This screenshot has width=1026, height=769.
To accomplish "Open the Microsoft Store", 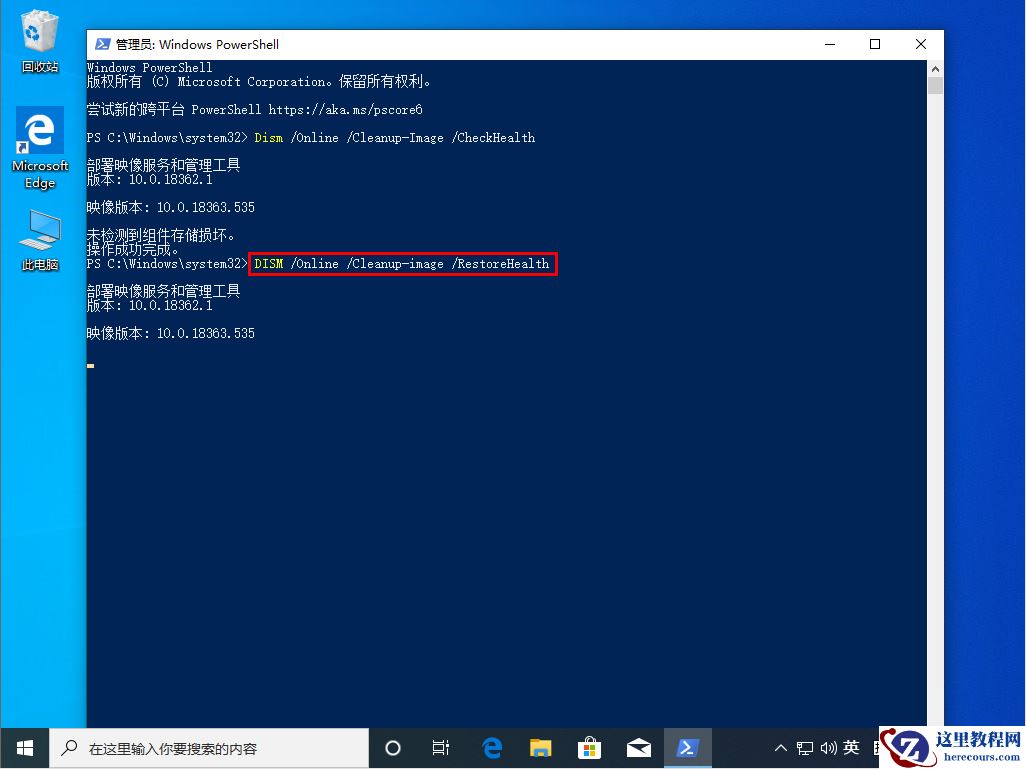I will coord(590,747).
